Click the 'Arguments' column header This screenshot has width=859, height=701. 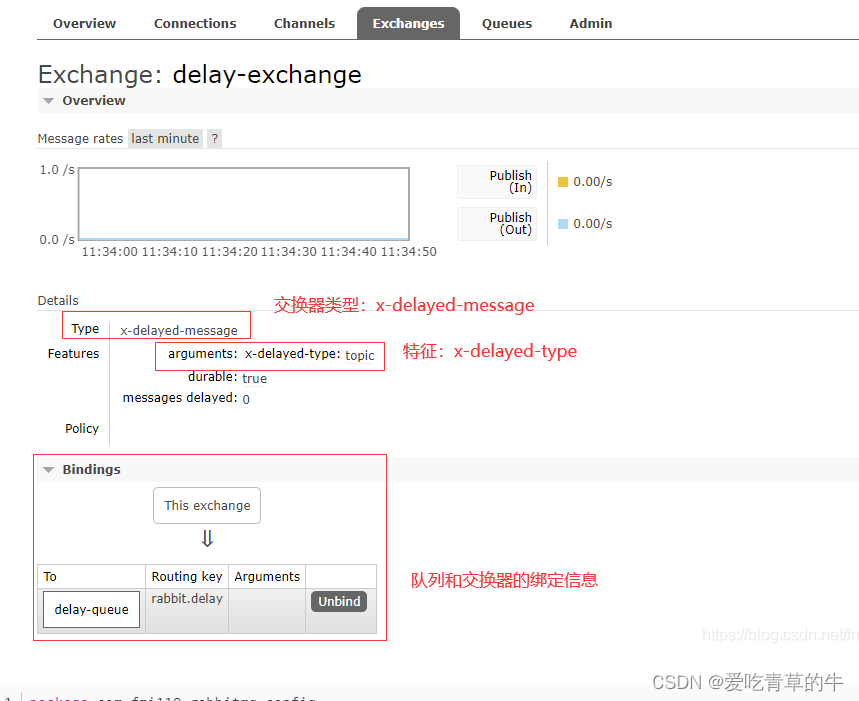click(x=267, y=577)
